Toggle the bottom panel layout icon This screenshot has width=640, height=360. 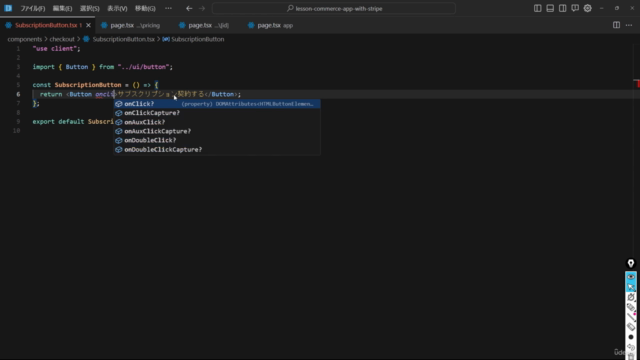(x=550, y=8)
